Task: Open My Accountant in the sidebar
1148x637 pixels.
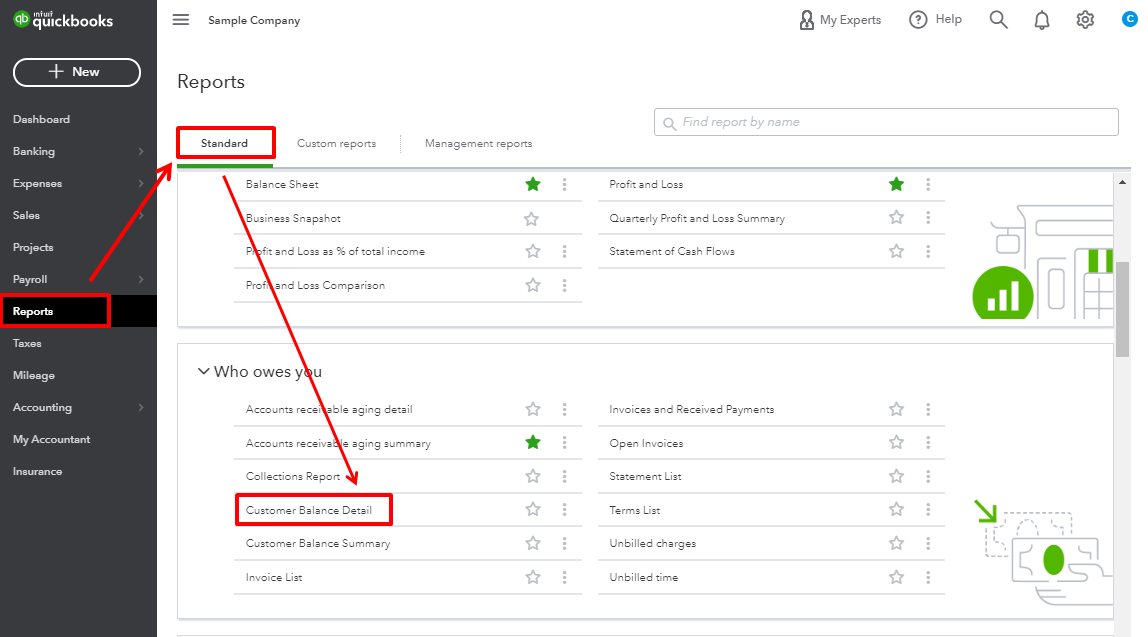Action: pyautogui.click(x=51, y=439)
